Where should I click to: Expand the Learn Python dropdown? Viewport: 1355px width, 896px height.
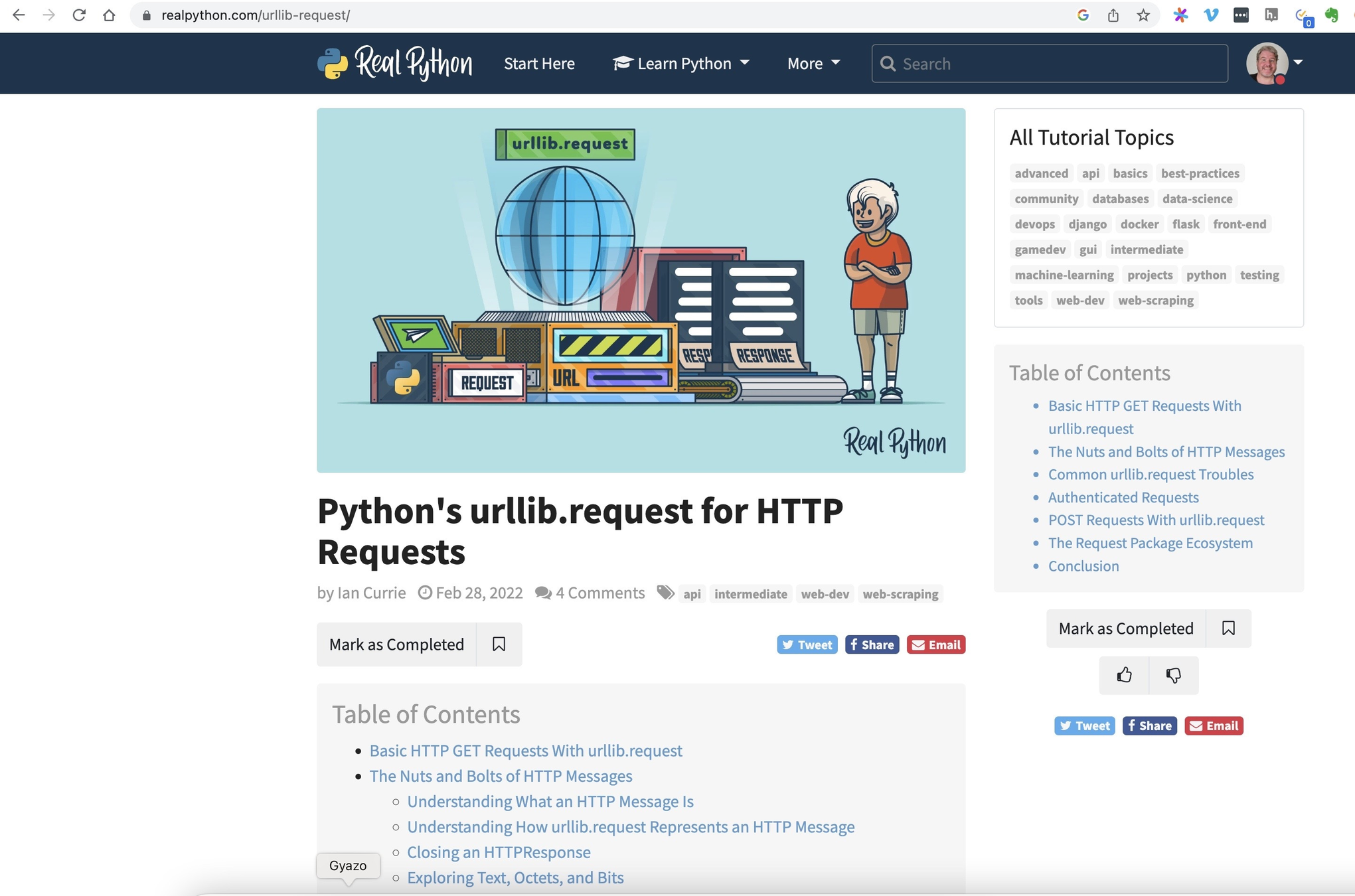click(x=681, y=63)
